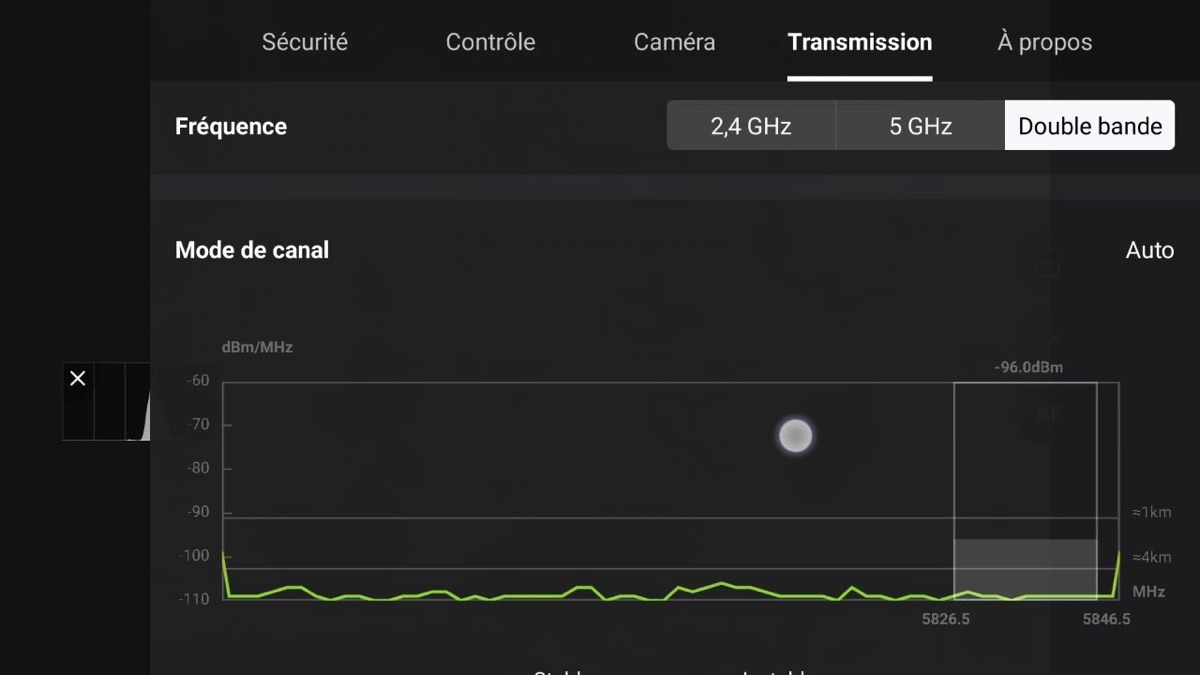This screenshot has height=675, width=1200.
Task: Open the Auto channel mode dropdown
Action: [1150, 250]
